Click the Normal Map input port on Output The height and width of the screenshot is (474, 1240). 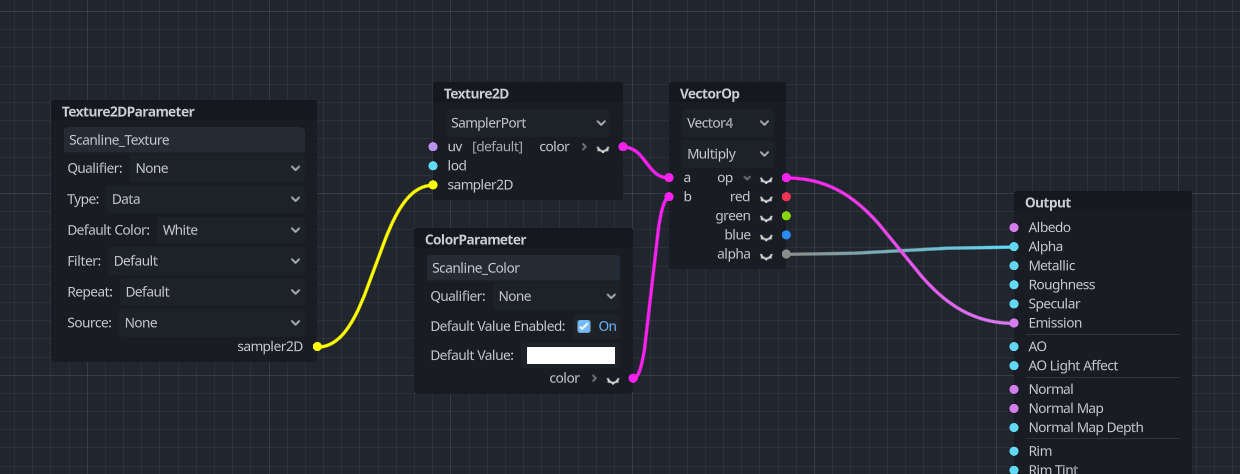tap(1014, 408)
